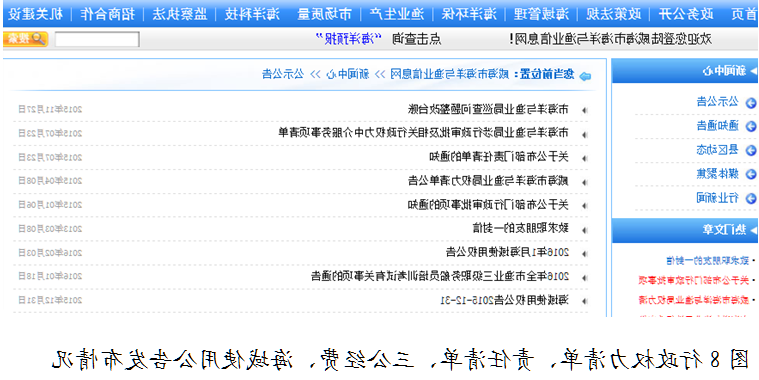Open the 海域管理 menu item
The width and height of the screenshot is (759, 380).
[x=542, y=15]
